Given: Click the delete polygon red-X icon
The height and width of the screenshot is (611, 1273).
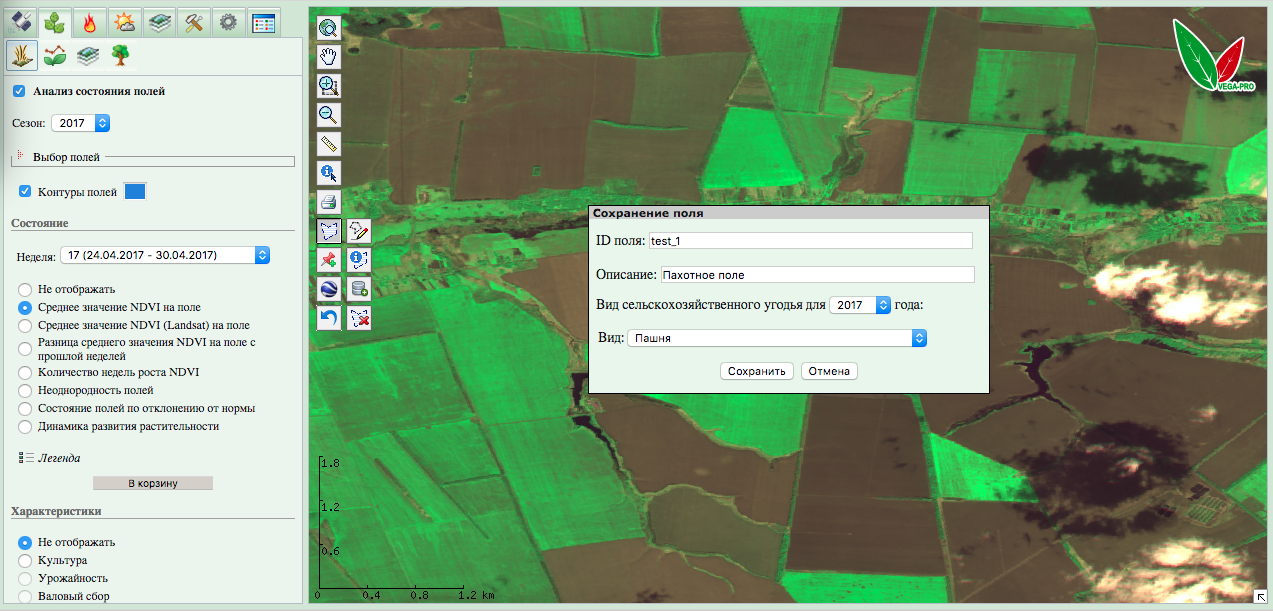Looking at the screenshot, I should coord(359,318).
